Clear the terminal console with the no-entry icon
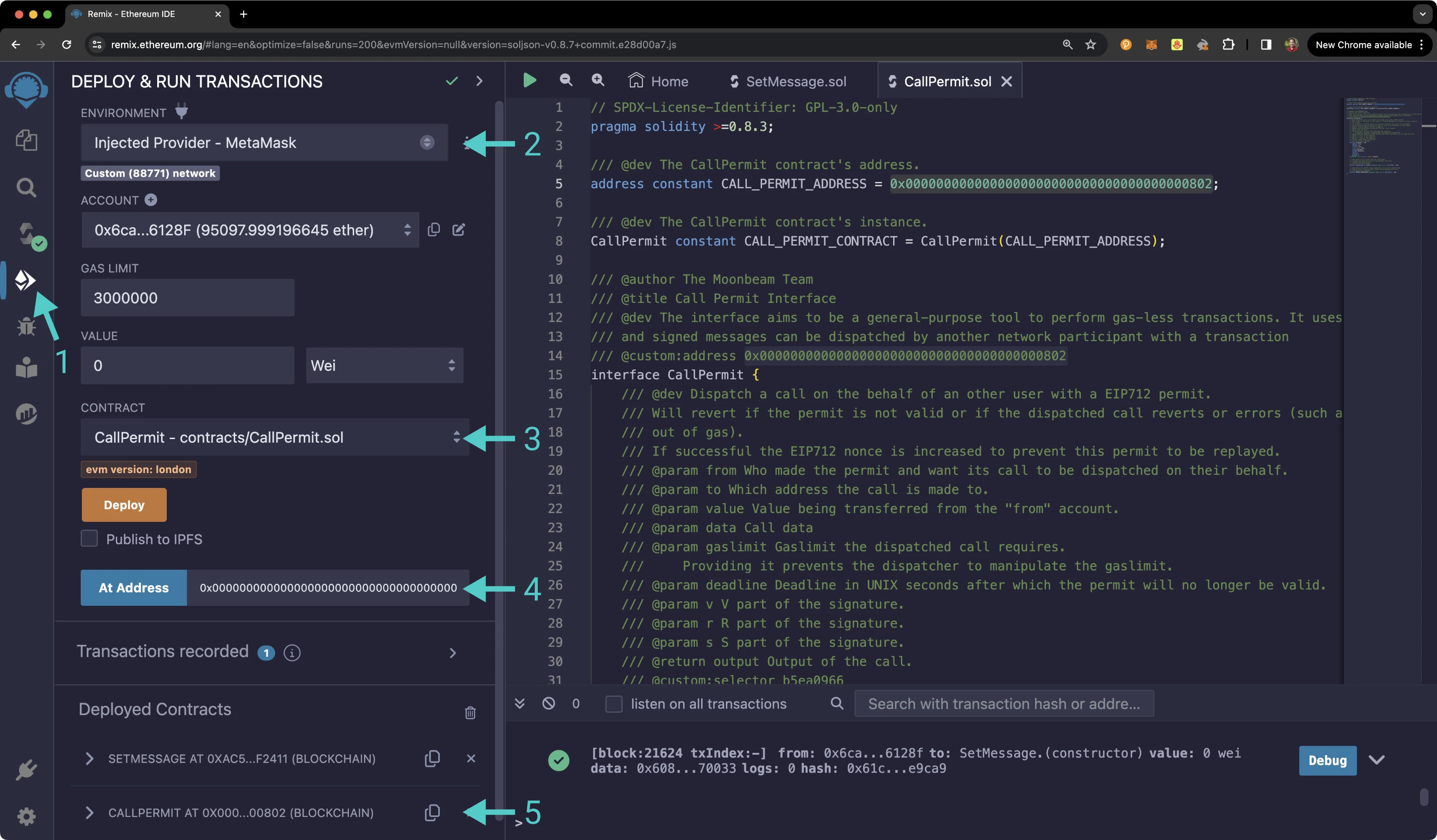This screenshot has height=840, width=1437. 549,703
